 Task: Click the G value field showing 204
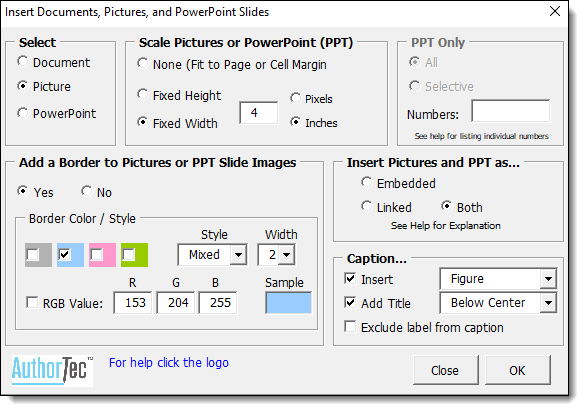coord(175,303)
